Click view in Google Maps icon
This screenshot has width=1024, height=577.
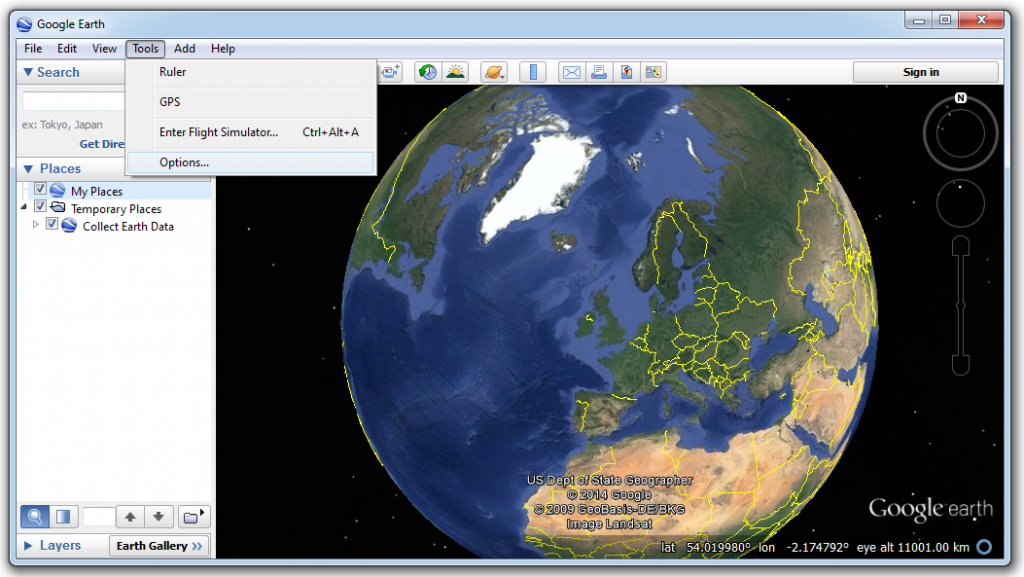click(x=653, y=72)
